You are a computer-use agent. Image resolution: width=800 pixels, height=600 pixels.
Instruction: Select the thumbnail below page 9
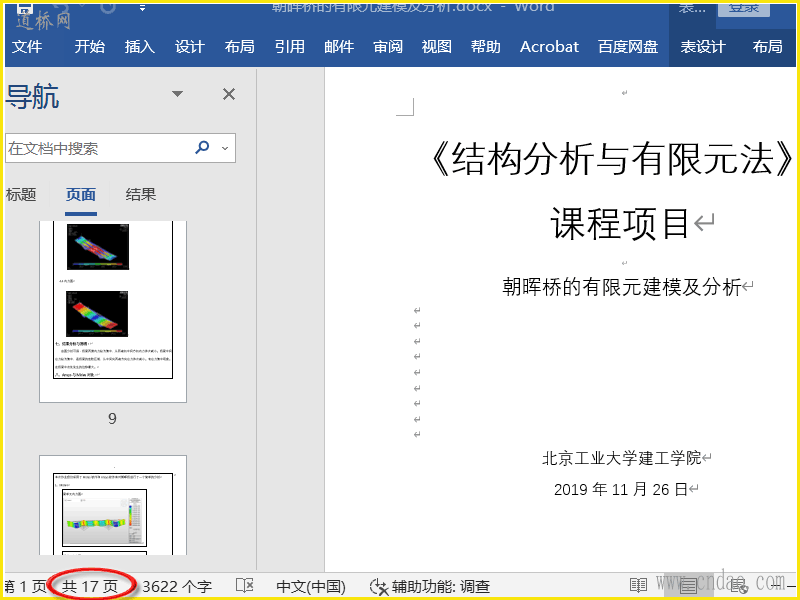(x=113, y=505)
